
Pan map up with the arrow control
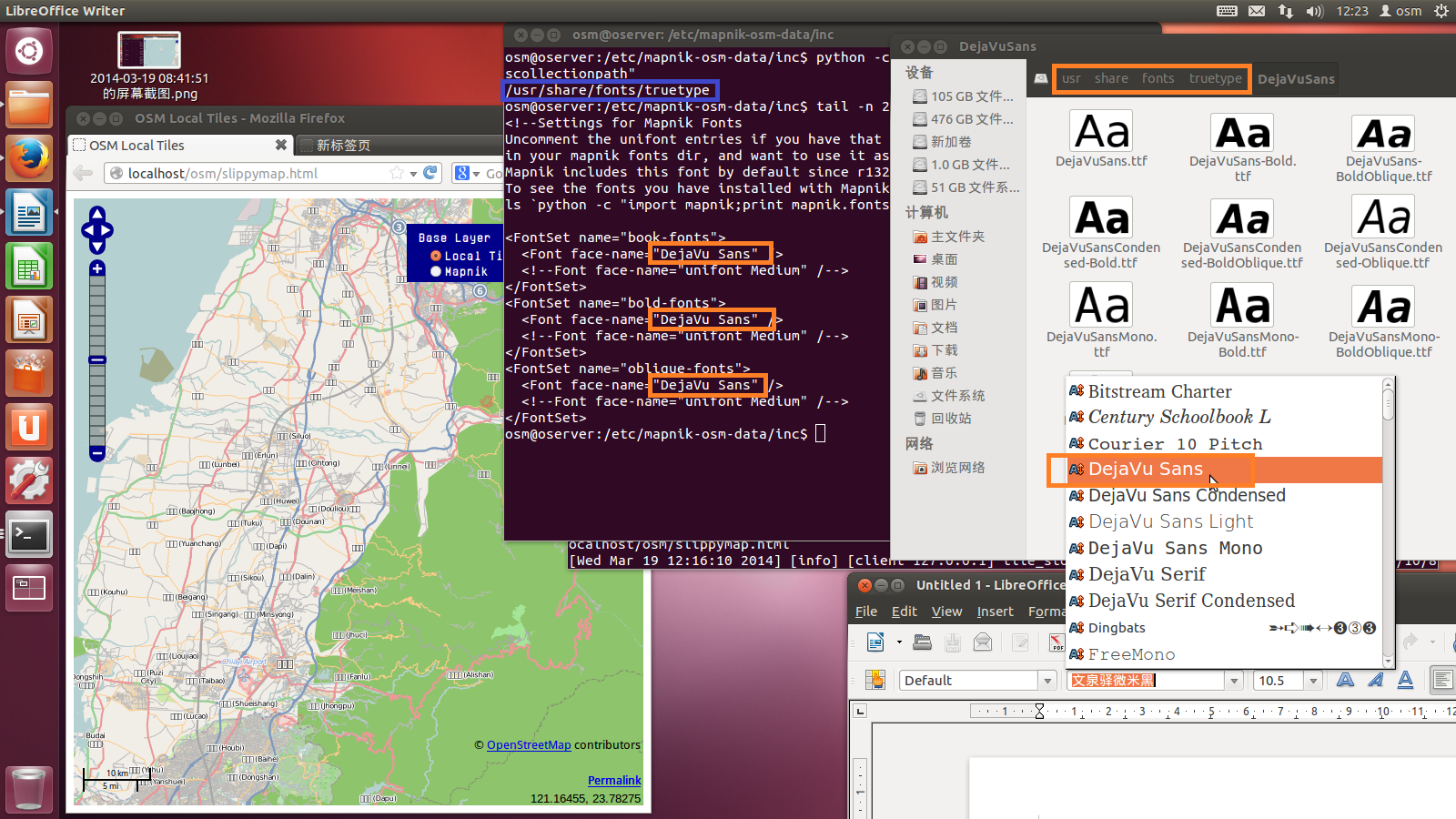[97, 215]
